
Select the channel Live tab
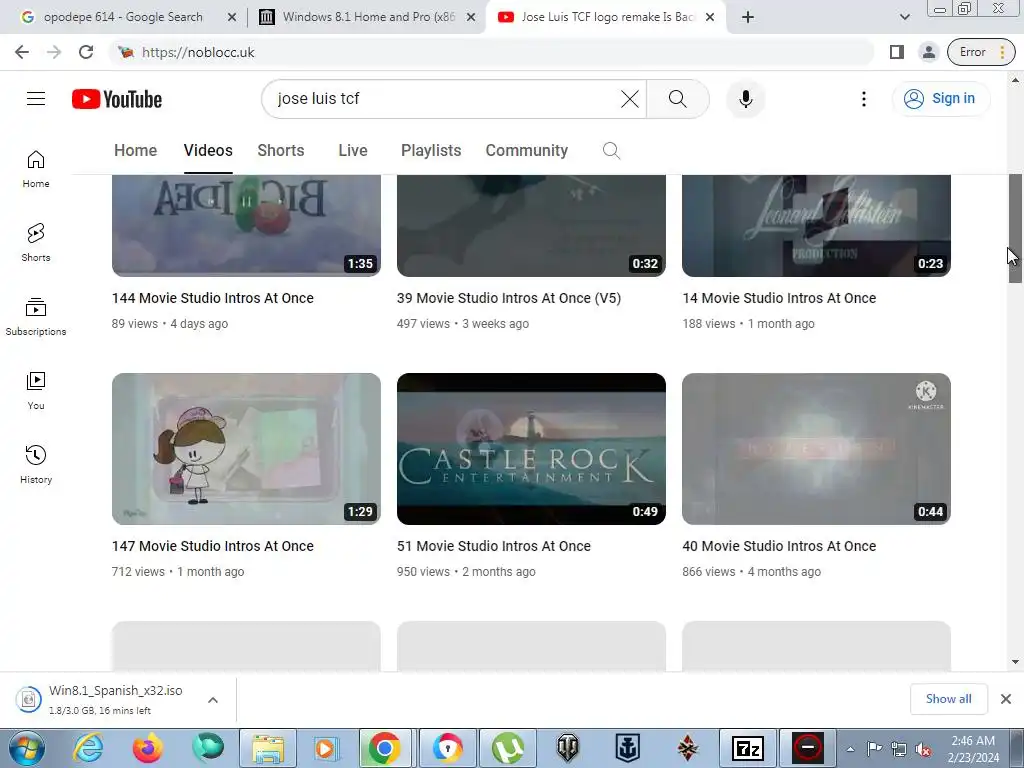353,150
